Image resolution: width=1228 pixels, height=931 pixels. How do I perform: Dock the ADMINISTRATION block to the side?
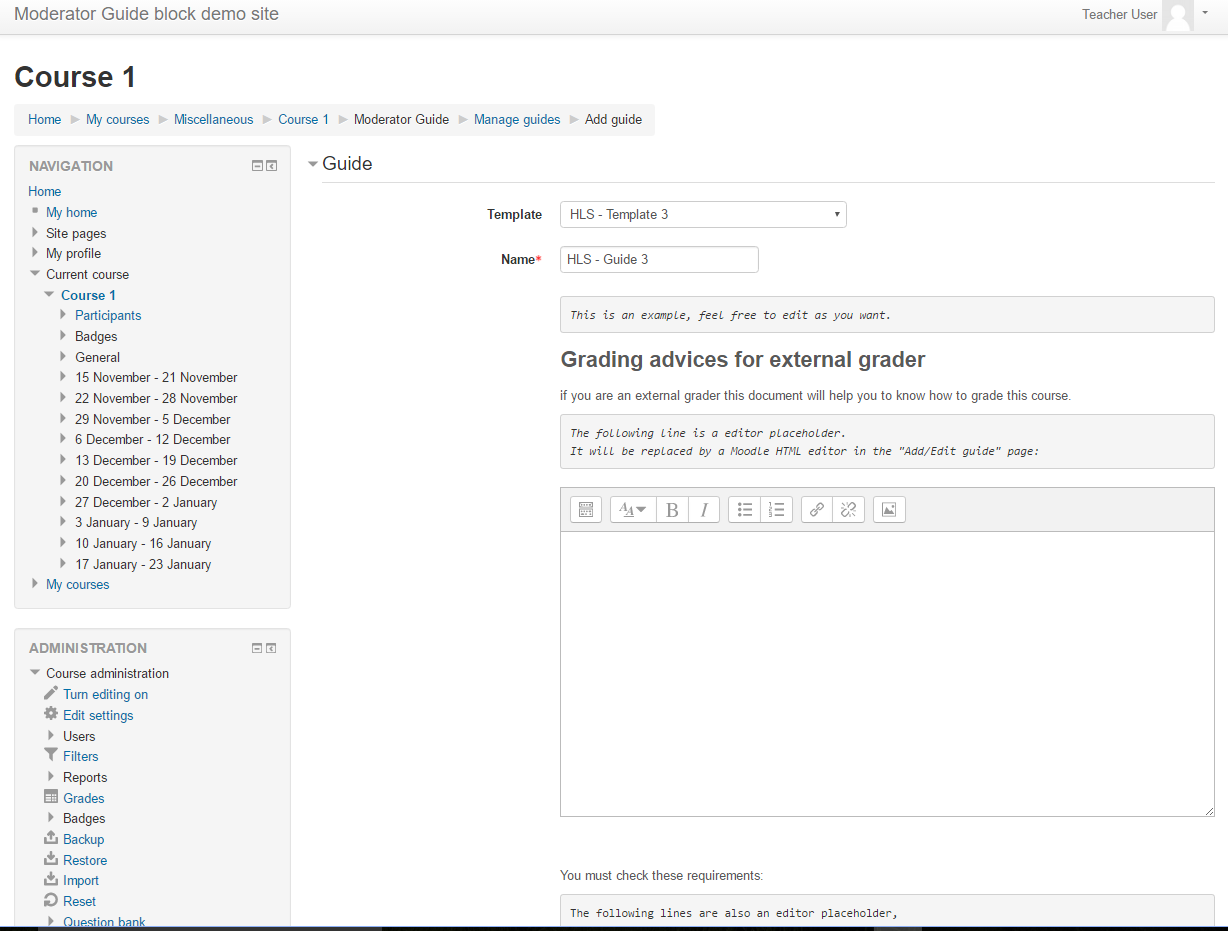(x=271, y=647)
